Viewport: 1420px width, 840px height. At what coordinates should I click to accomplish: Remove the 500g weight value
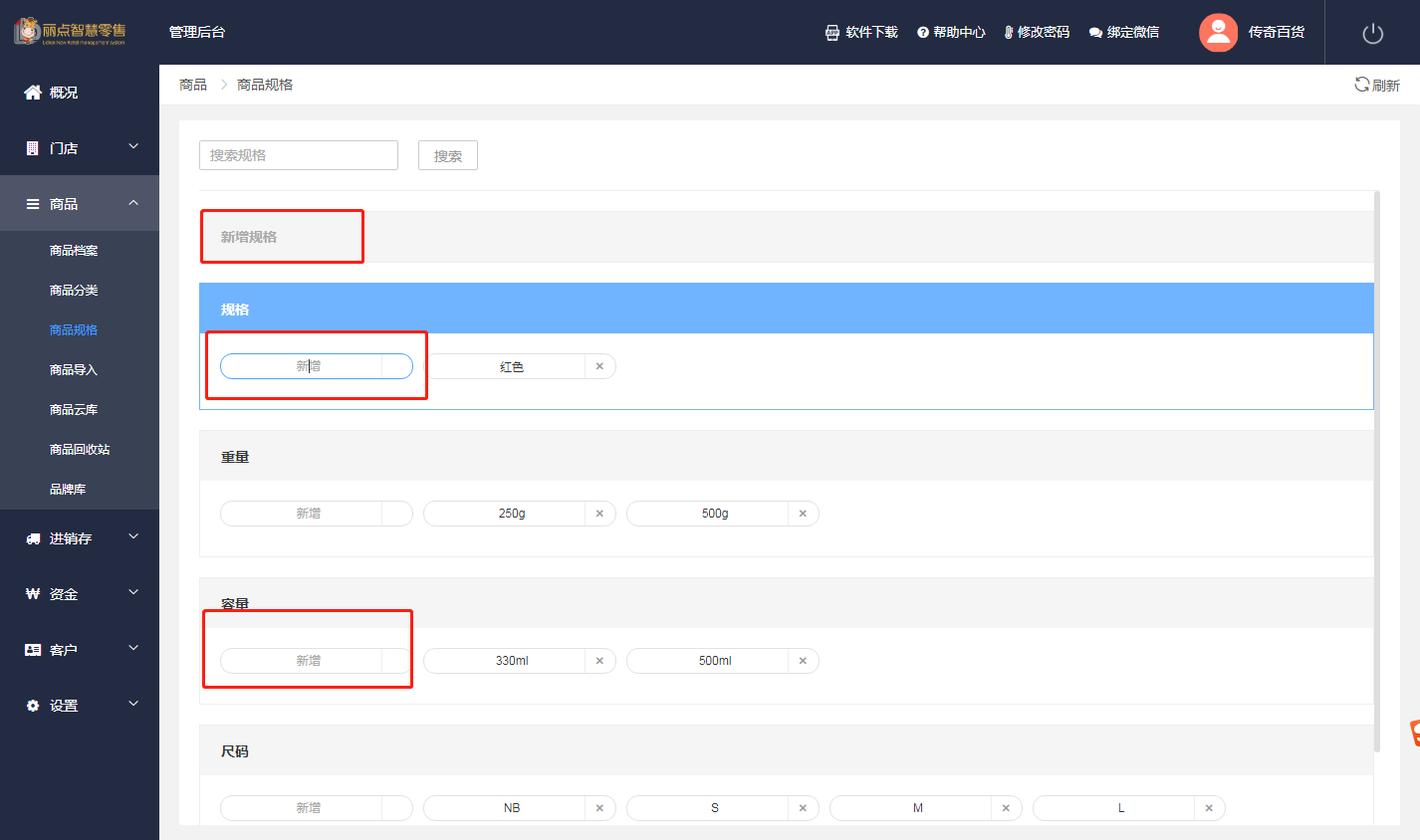(803, 514)
